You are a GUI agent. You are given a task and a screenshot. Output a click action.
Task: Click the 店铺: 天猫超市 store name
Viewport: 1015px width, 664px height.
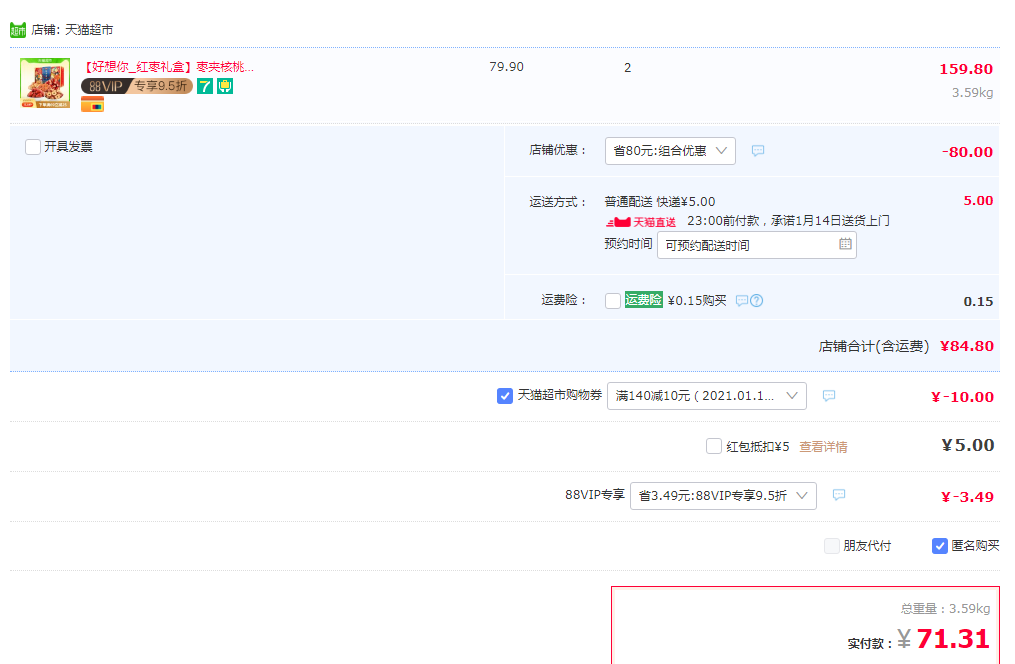[72, 30]
